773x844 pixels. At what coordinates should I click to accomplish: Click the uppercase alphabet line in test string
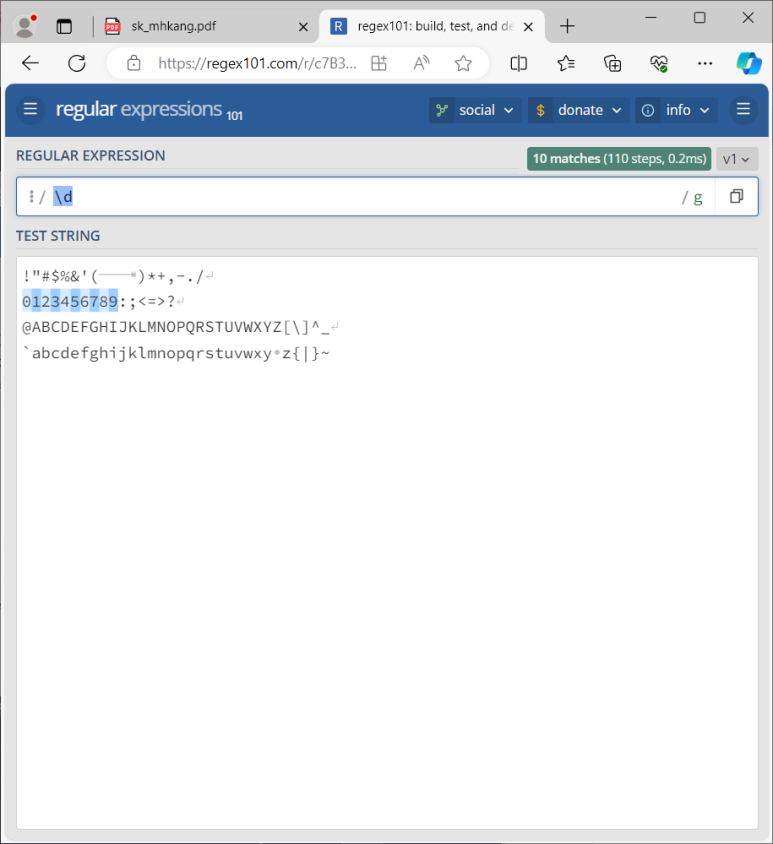pyautogui.click(x=175, y=327)
